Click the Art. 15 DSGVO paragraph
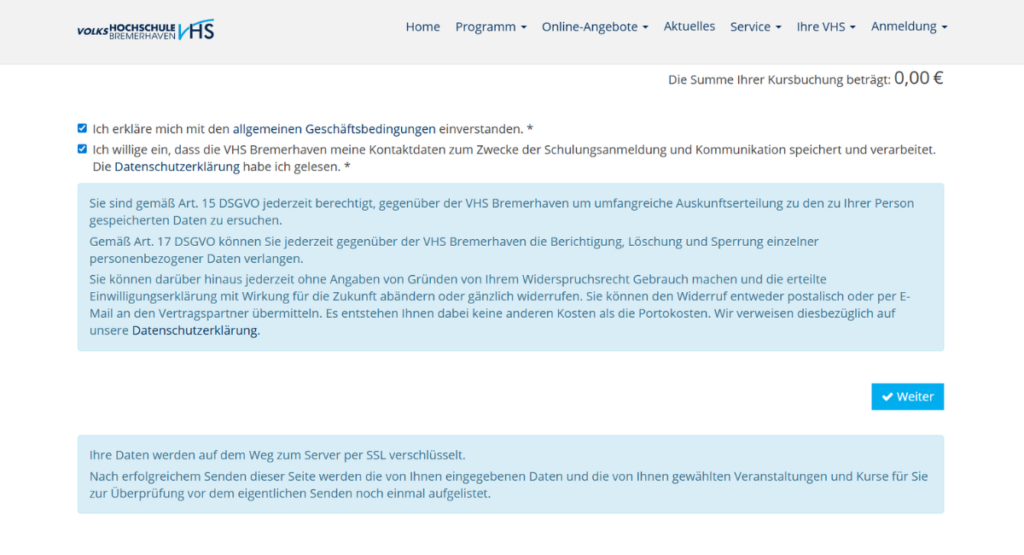 tap(500, 211)
